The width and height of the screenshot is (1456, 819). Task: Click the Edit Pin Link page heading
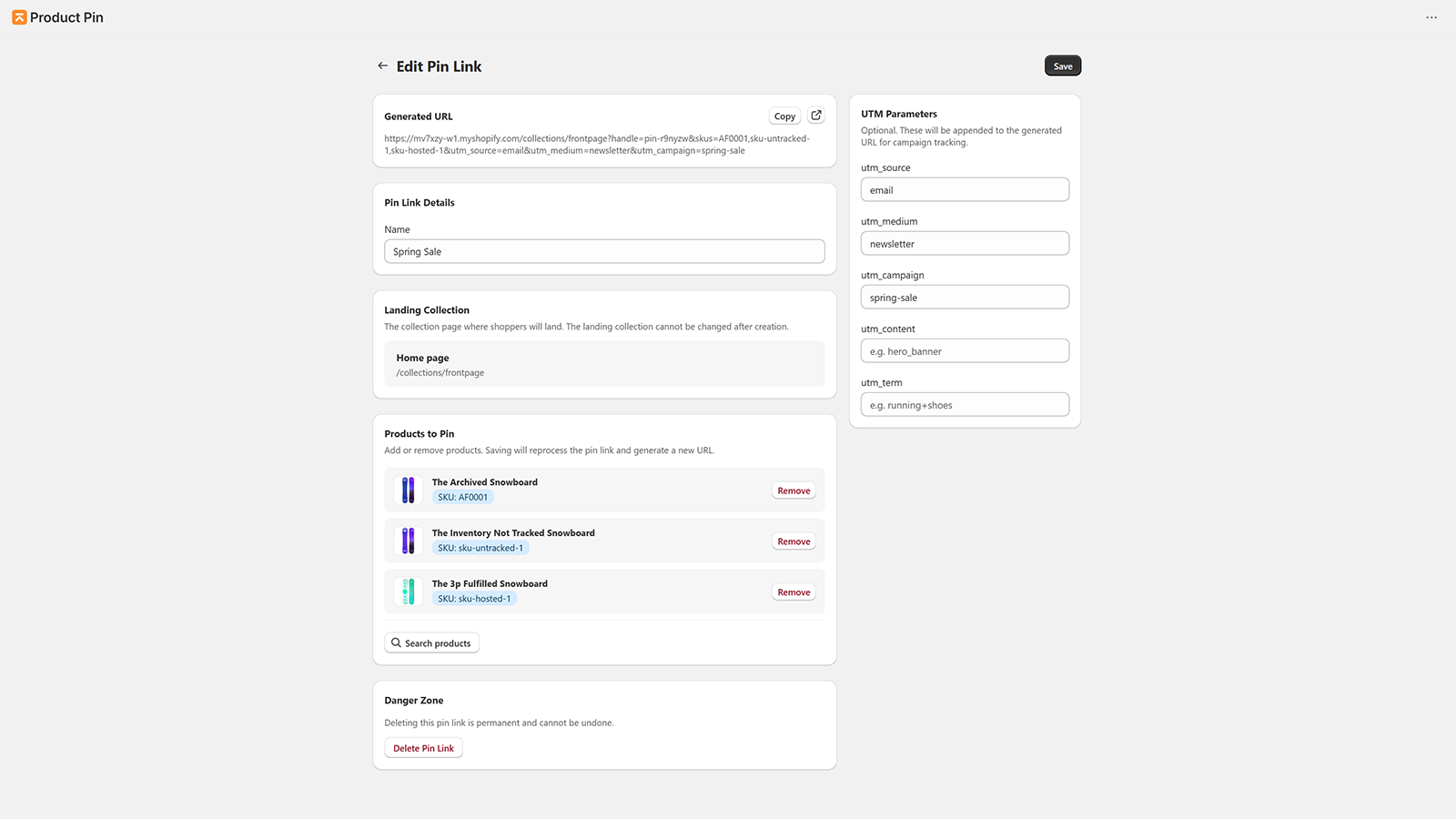[439, 66]
